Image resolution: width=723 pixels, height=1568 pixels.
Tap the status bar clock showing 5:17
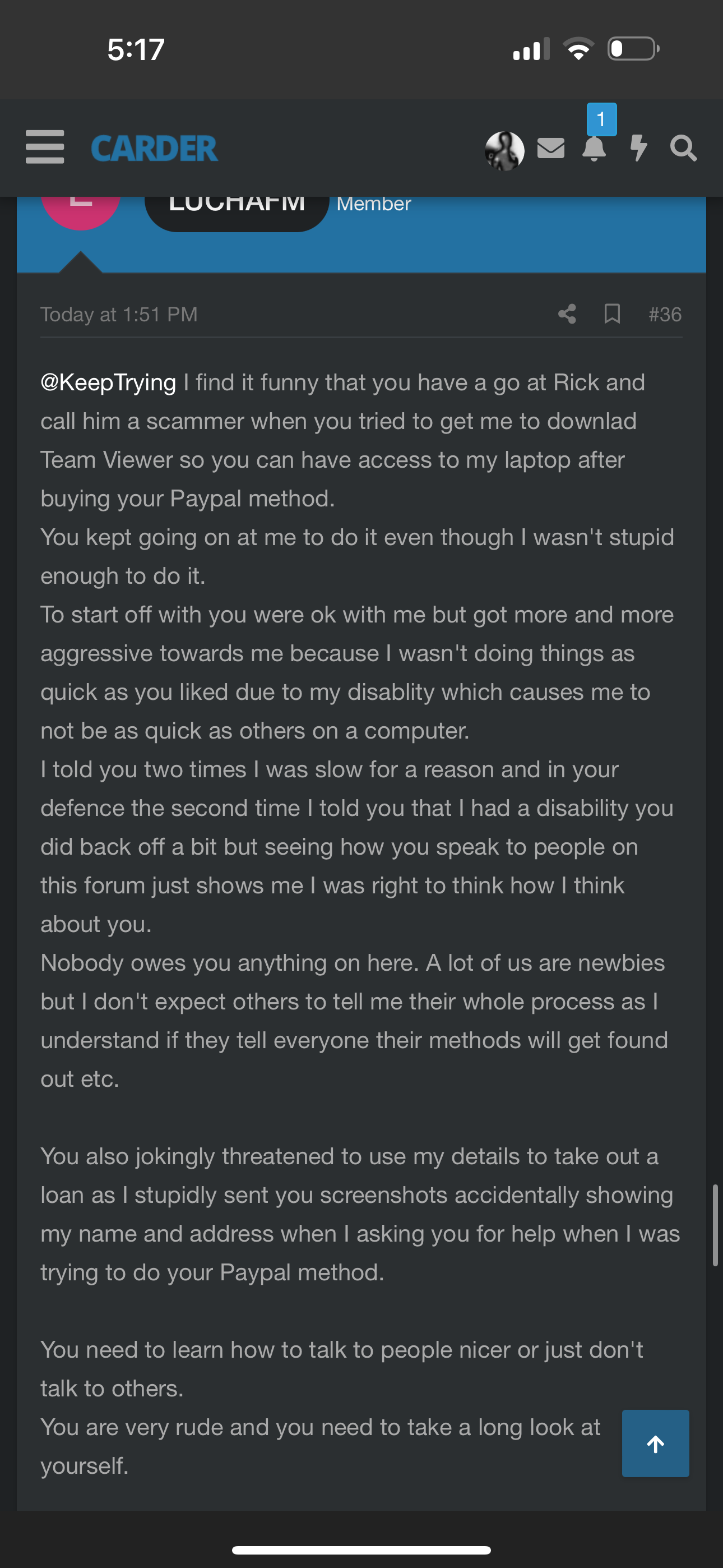[136, 49]
